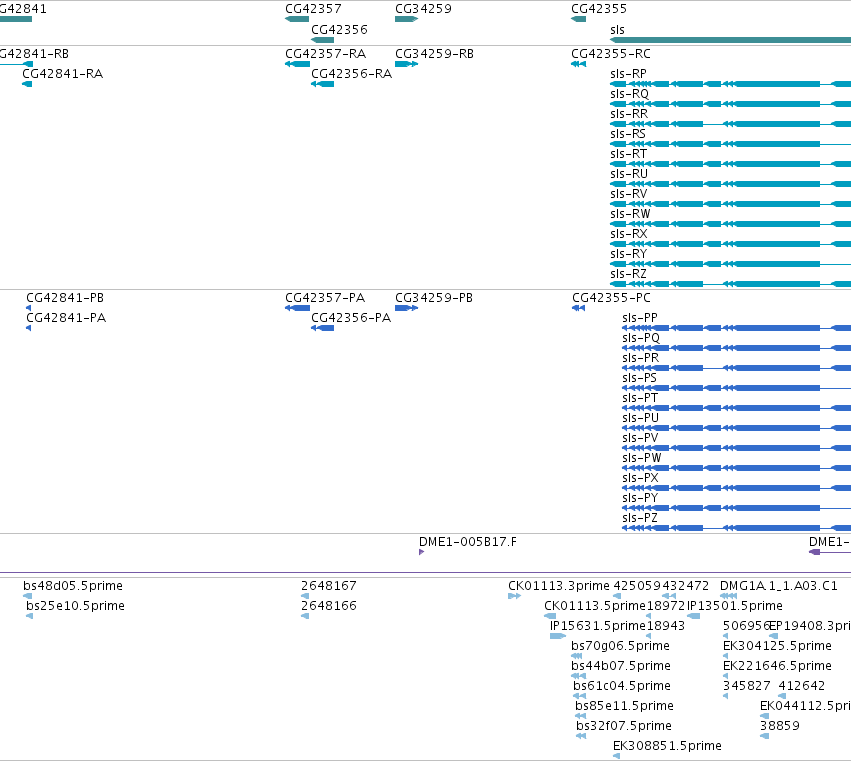Image resolution: width=851 pixels, height=761 pixels.
Task: Open the sls-RX transcript
Action: (628, 234)
